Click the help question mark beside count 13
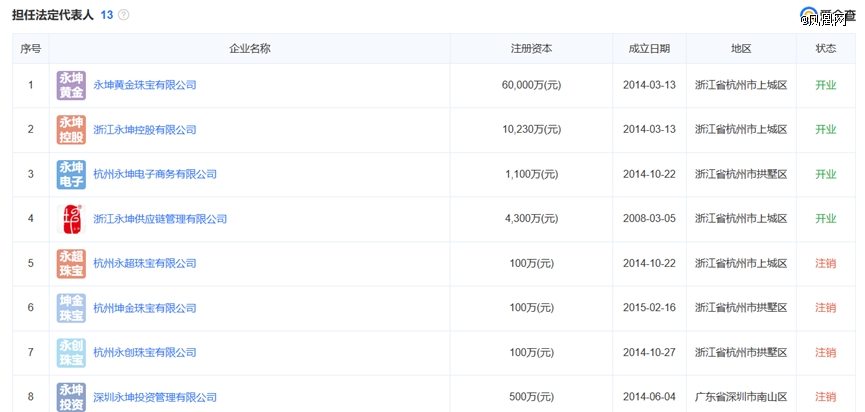Image resolution: width=865 pixels, height=412 pixels. click(x=123, y=15)
